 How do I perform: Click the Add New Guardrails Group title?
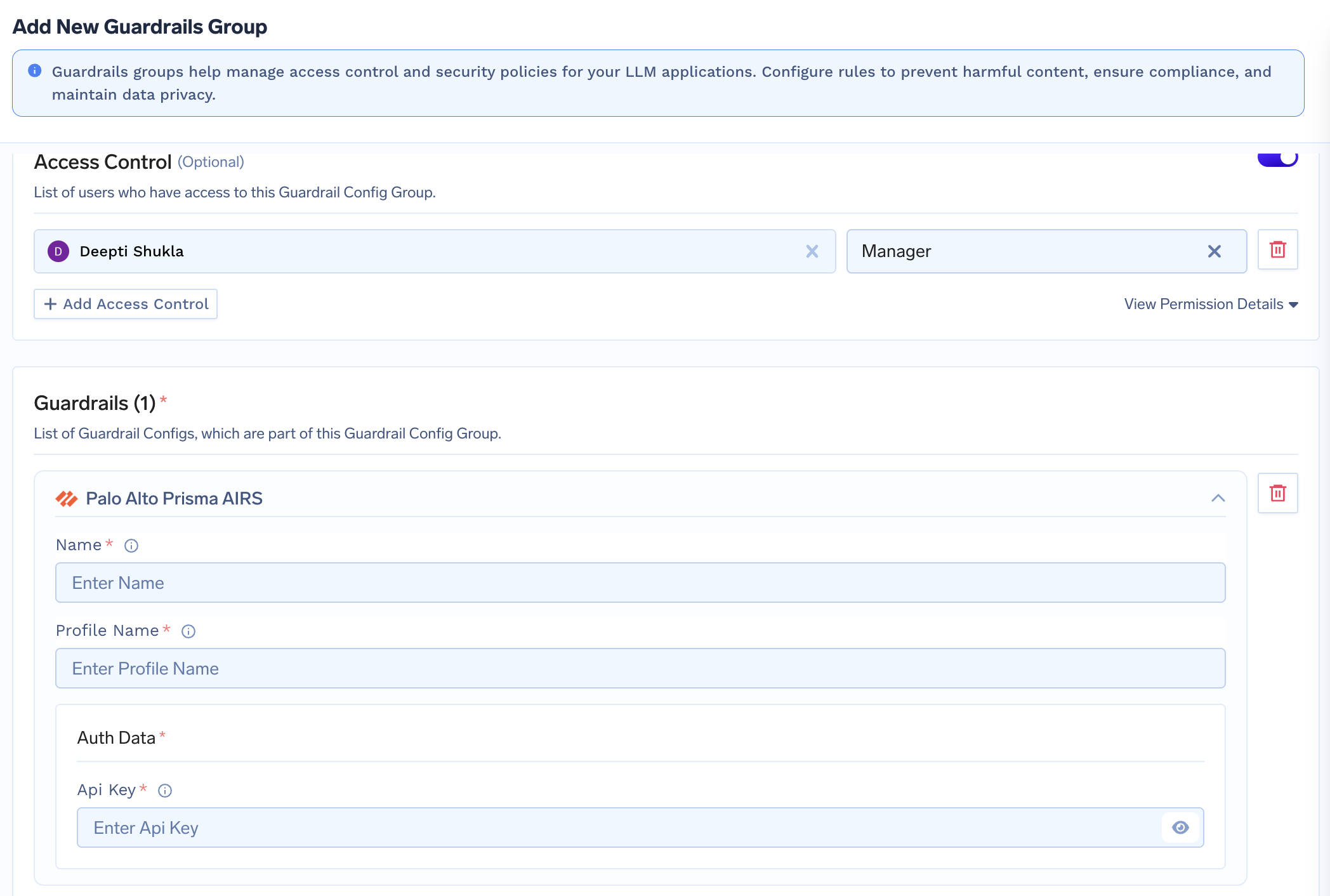140,27
